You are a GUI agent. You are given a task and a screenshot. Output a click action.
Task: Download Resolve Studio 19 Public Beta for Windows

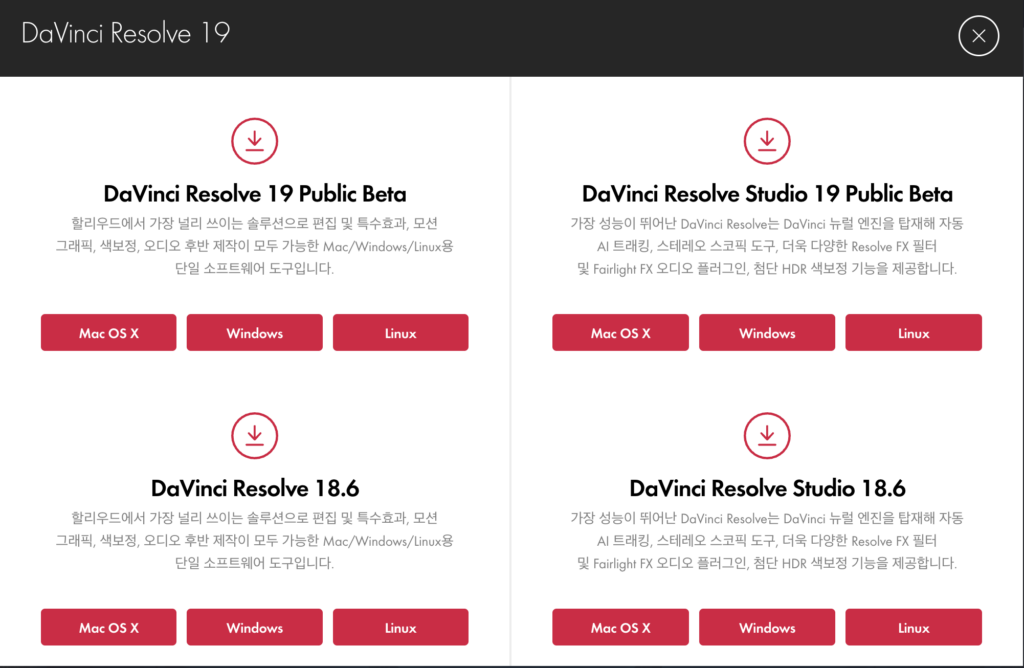tap(767, 333)
